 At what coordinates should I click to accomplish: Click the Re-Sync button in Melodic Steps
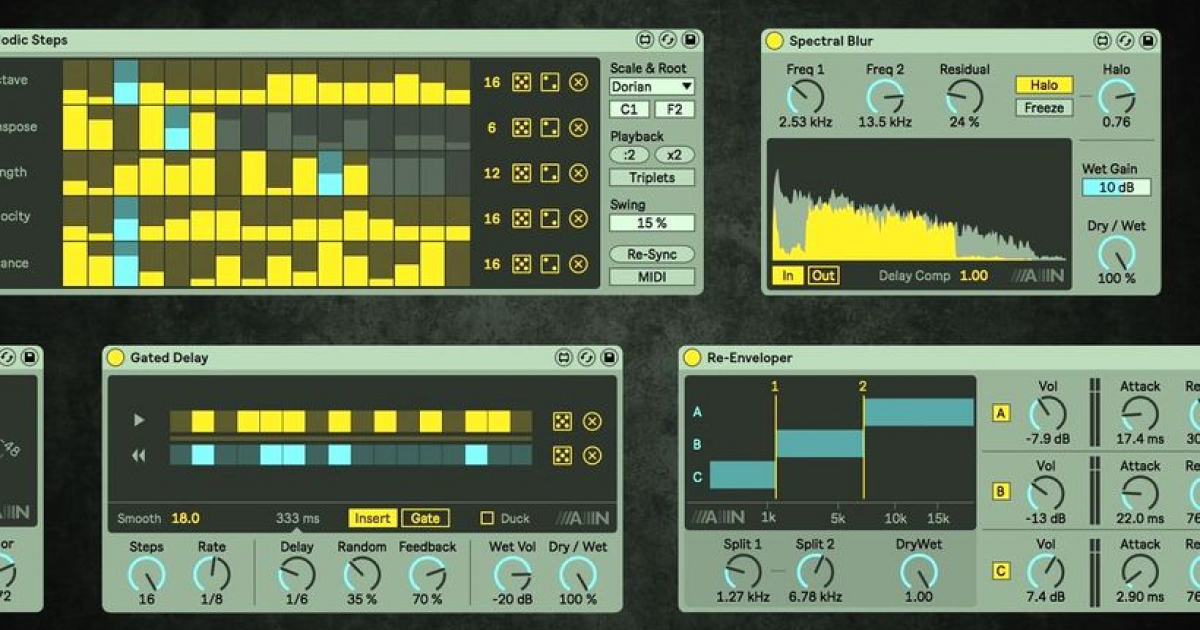[x=651, y=254]
